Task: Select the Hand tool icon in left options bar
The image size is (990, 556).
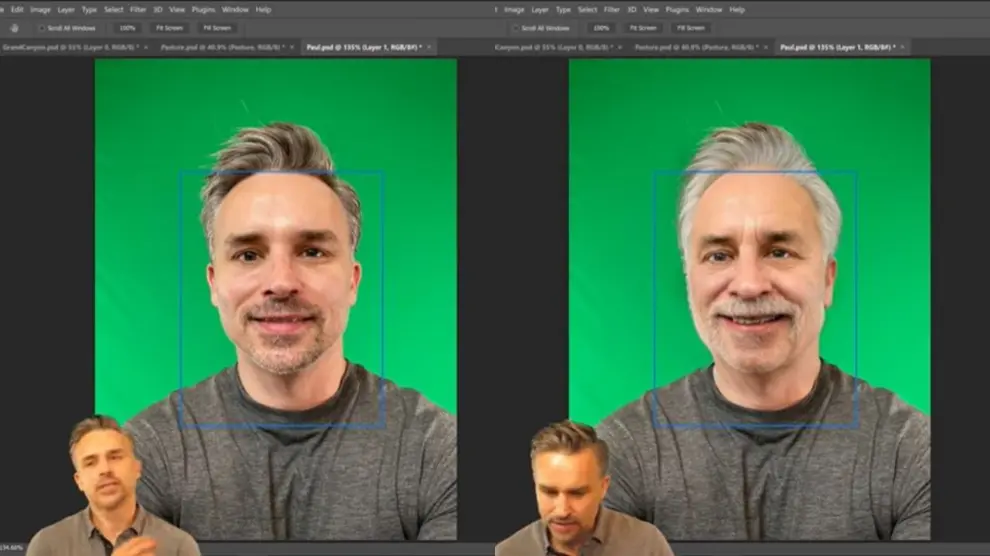Action: coord(14,28)
